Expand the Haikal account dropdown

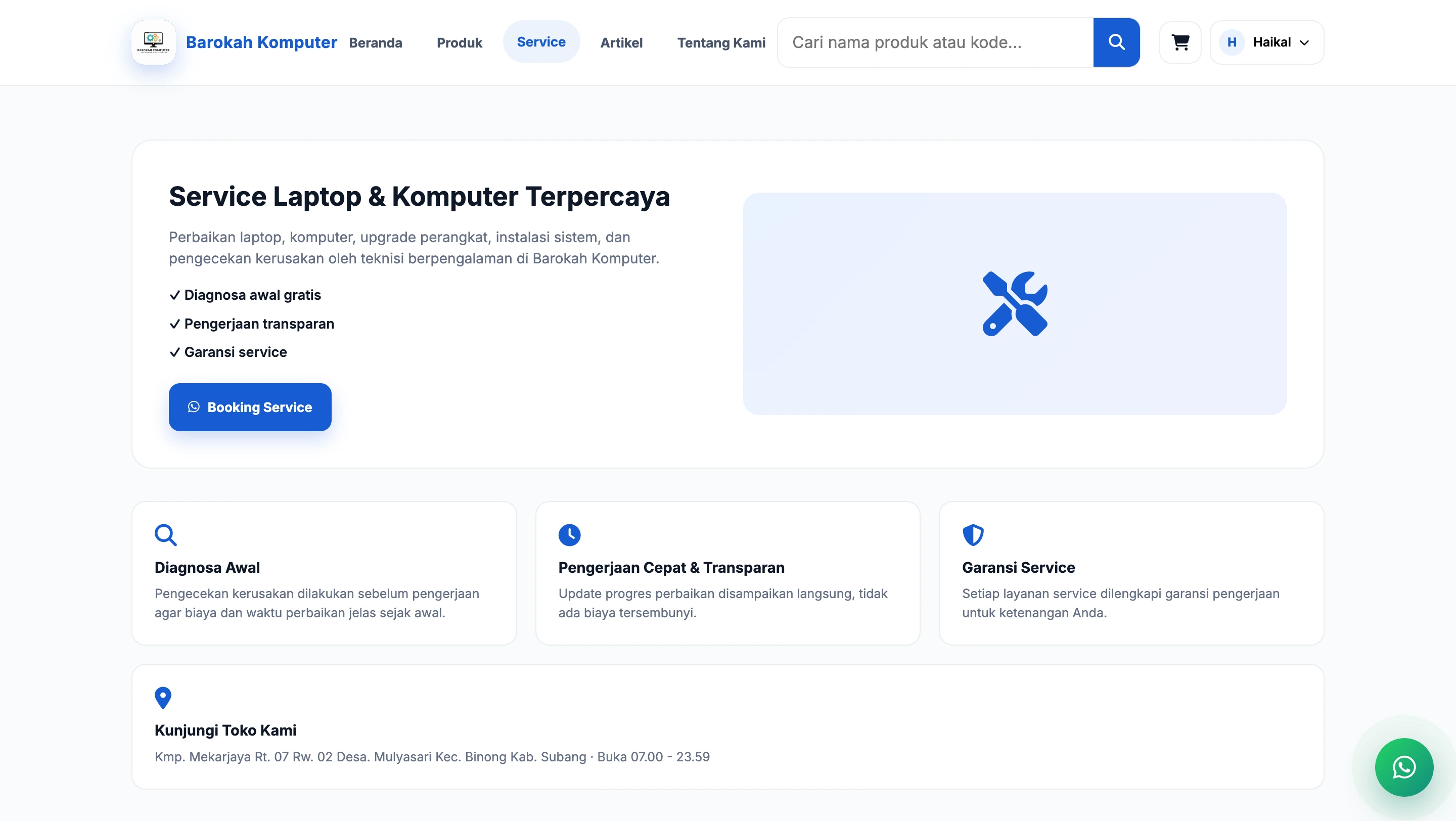tap(1266, 42)
